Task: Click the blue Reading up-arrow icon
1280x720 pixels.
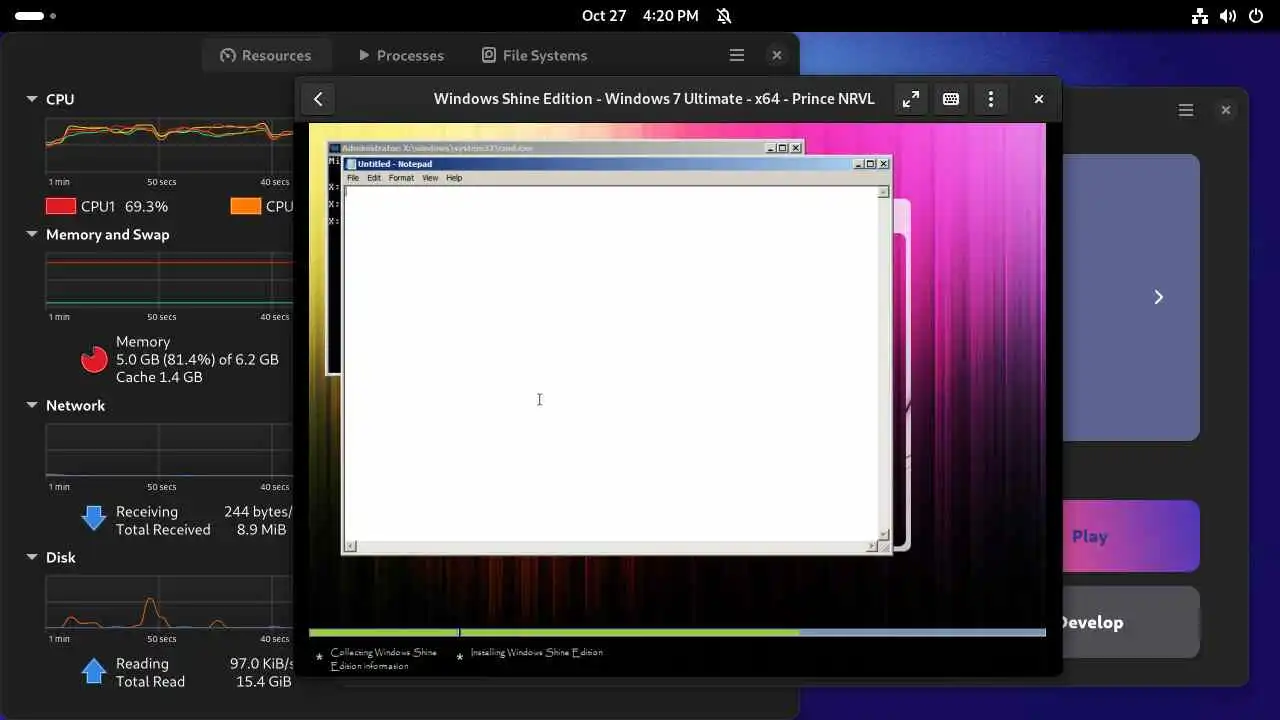Action: [x=94, y=670]
